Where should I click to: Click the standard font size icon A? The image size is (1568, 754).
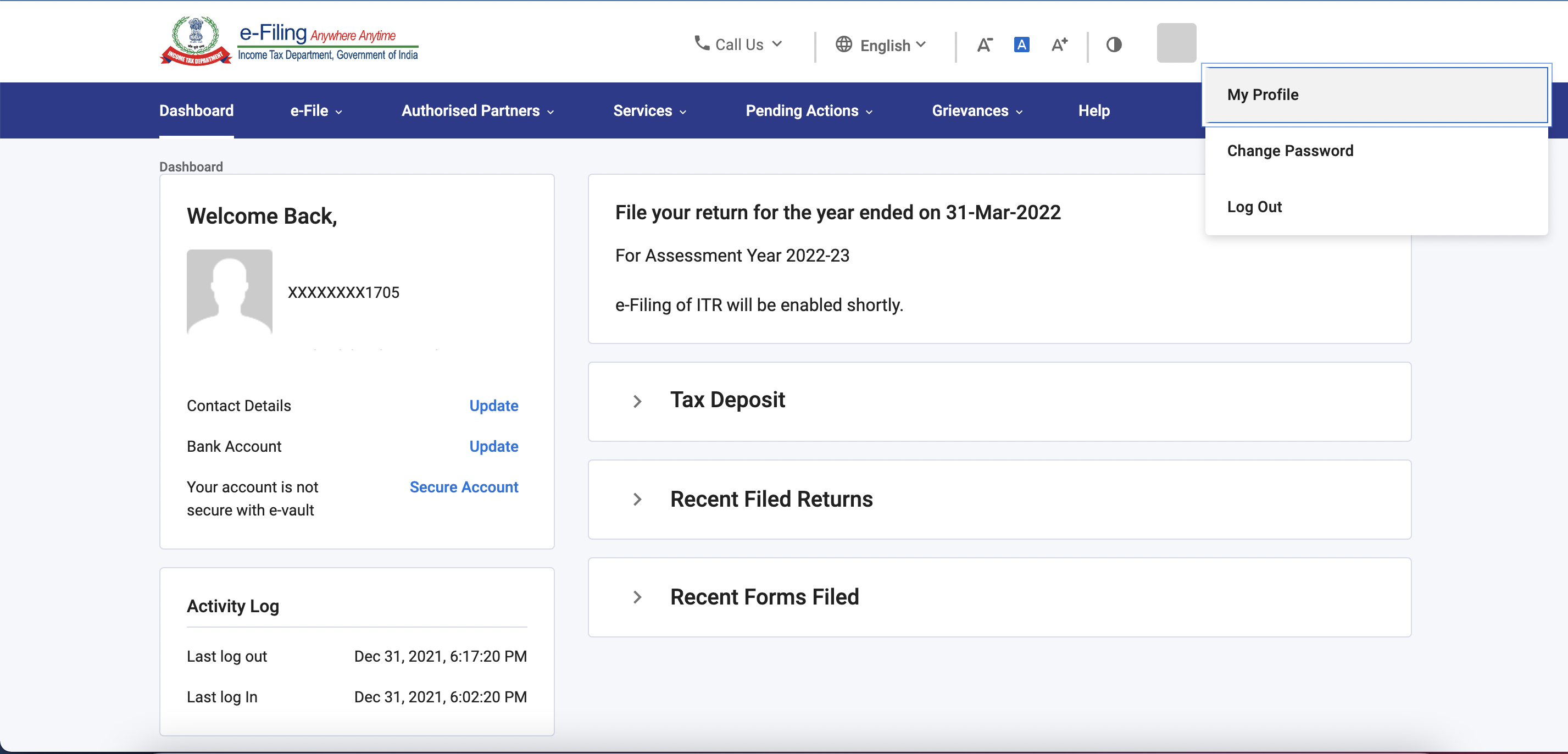1021,44
